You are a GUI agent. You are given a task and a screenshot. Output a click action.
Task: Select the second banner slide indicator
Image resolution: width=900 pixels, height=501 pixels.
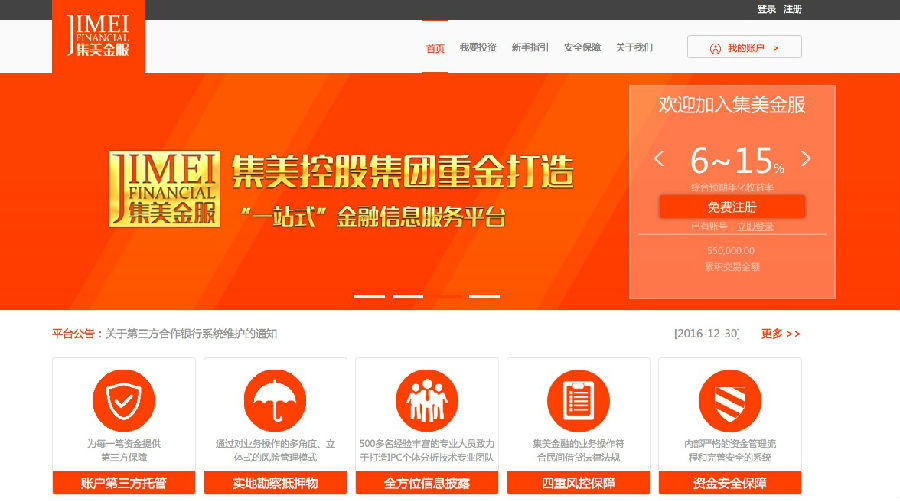point(408,296)
